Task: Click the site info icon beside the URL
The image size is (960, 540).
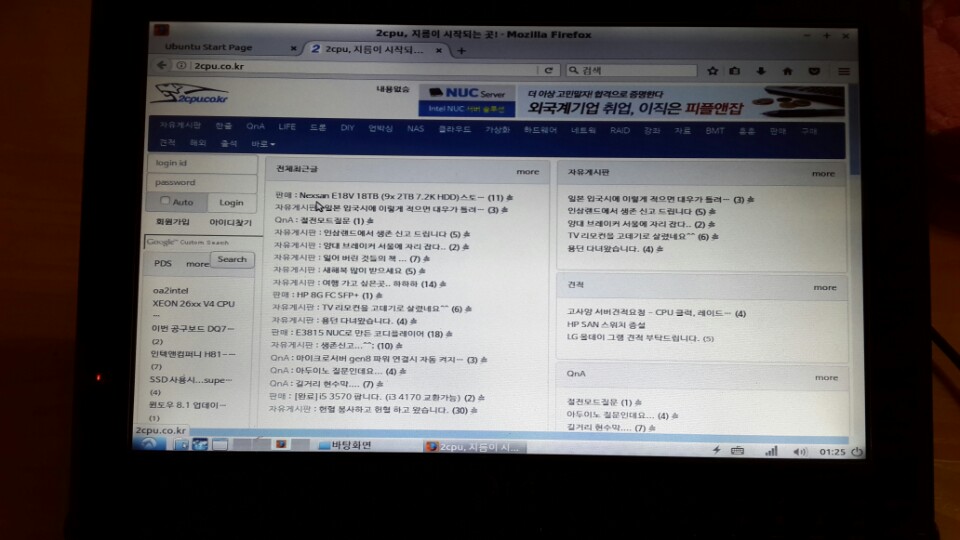Action: tap(181, 66)
